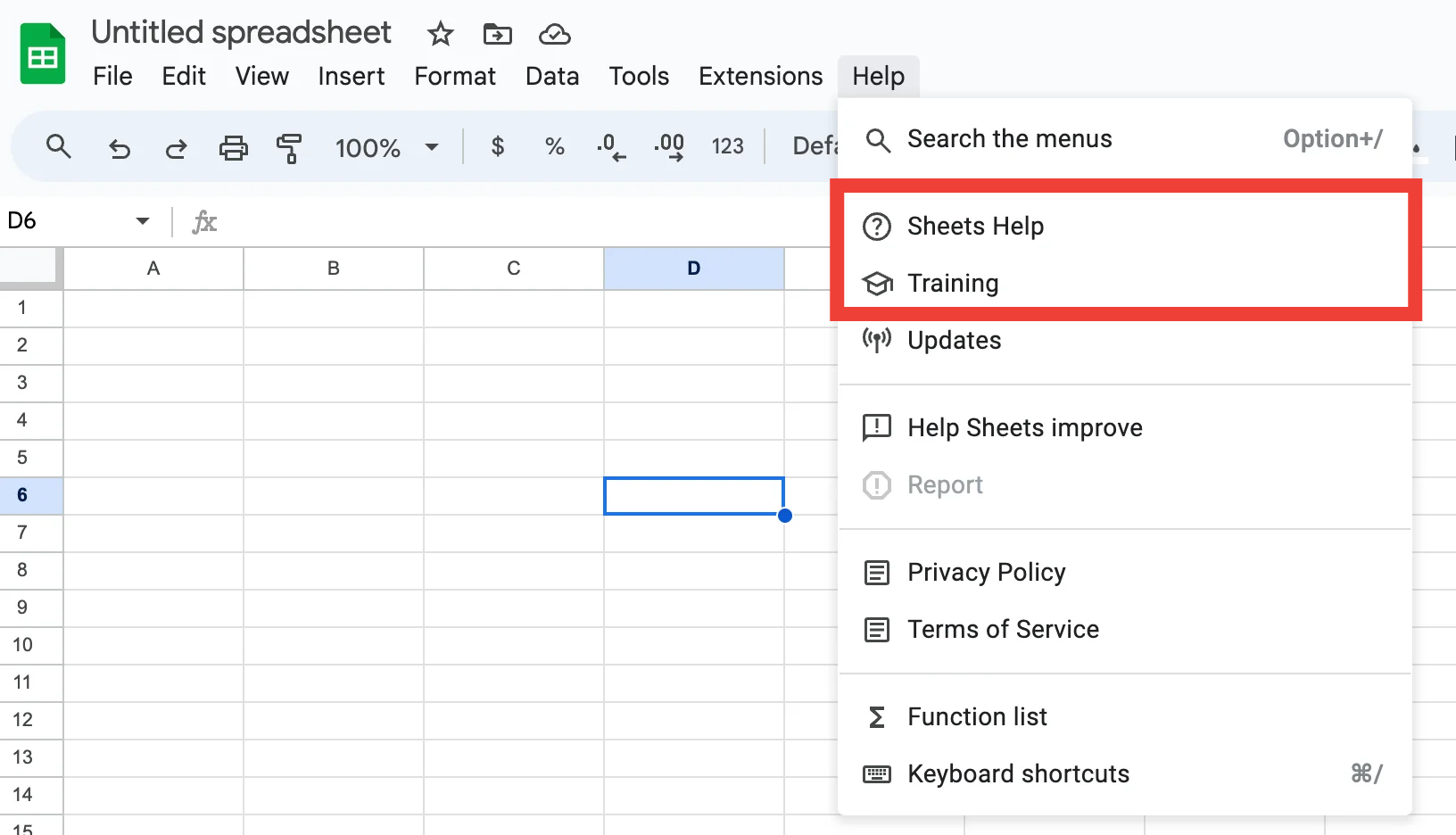Select Help Sheets improve
The image size is (1456, 835).
pyautogui.click(x=1126, y=428)
